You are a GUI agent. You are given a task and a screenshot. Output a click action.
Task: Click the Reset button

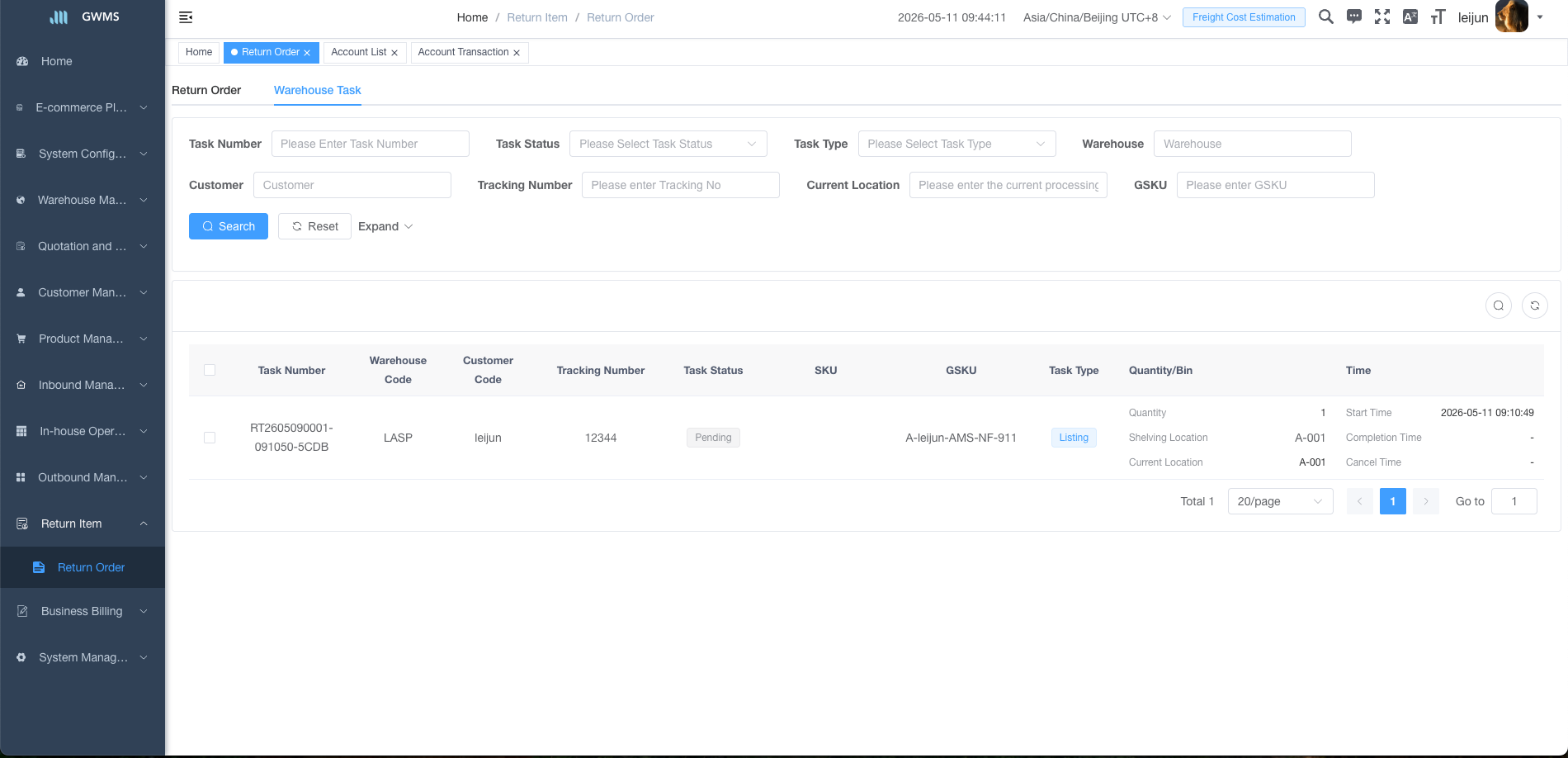[x=314, y=226]
